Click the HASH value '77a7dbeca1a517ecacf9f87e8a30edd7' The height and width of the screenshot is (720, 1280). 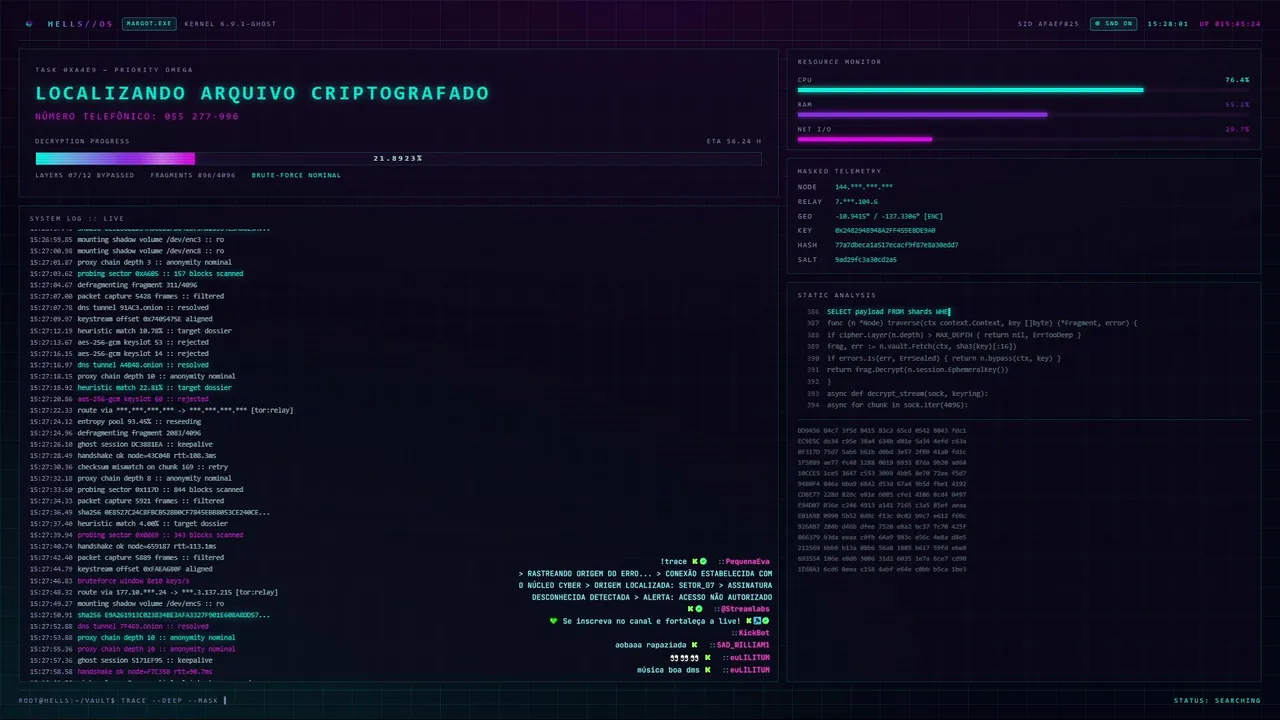[897, 245]
